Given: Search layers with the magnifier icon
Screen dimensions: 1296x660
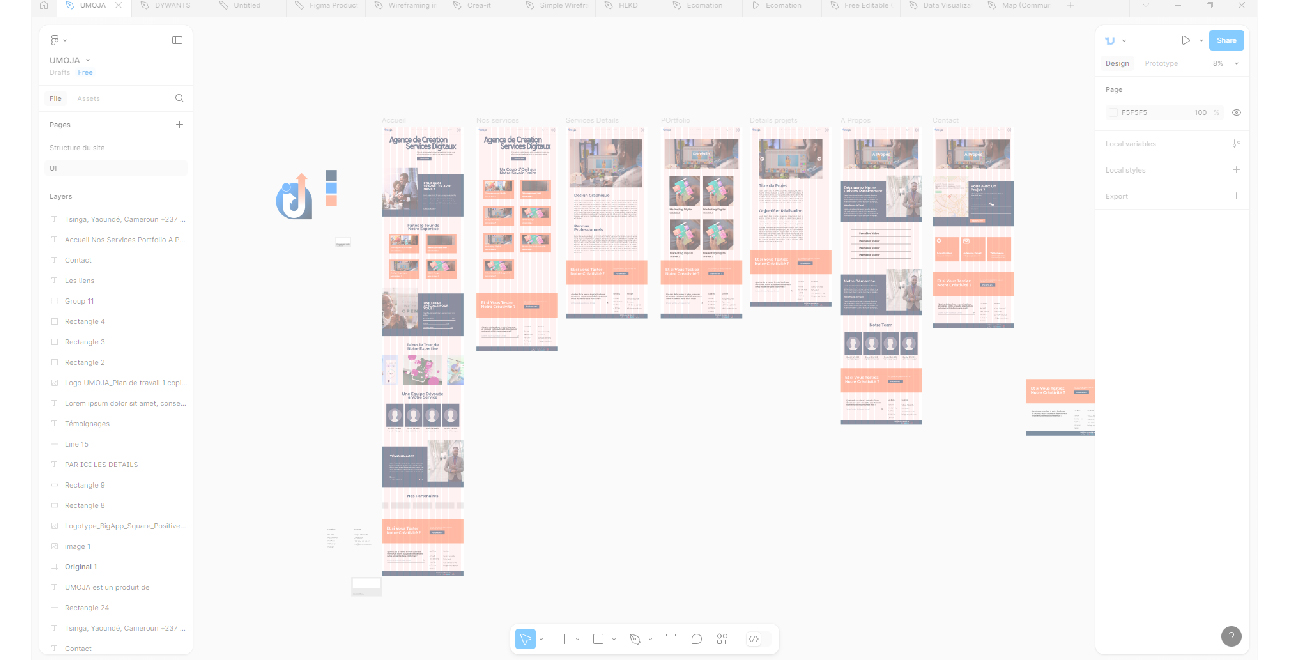Looking at the screenshot, I should pos(179,98).
